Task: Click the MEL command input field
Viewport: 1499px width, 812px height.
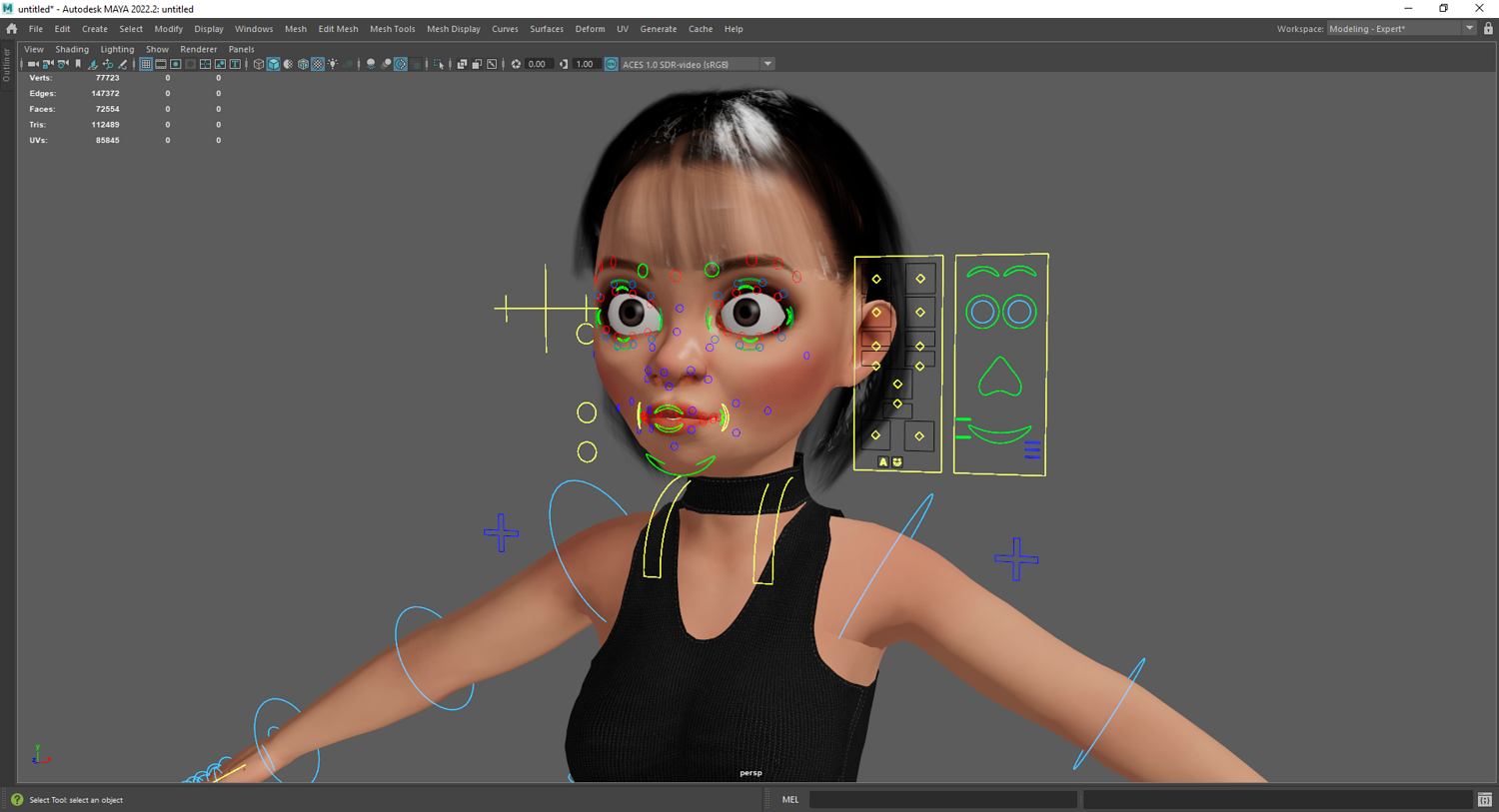Action: (942, 800)
